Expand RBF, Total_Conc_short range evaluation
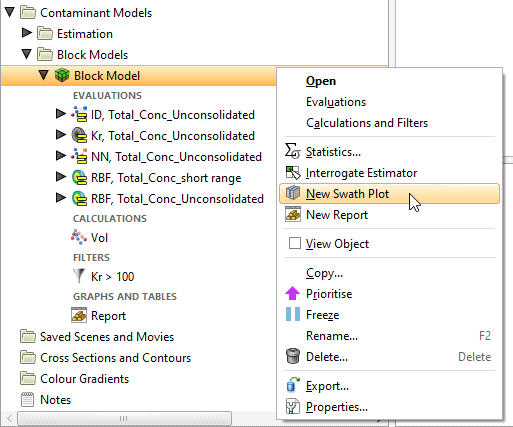This screenshot has width=513, height=427. (x=61, y=177)
